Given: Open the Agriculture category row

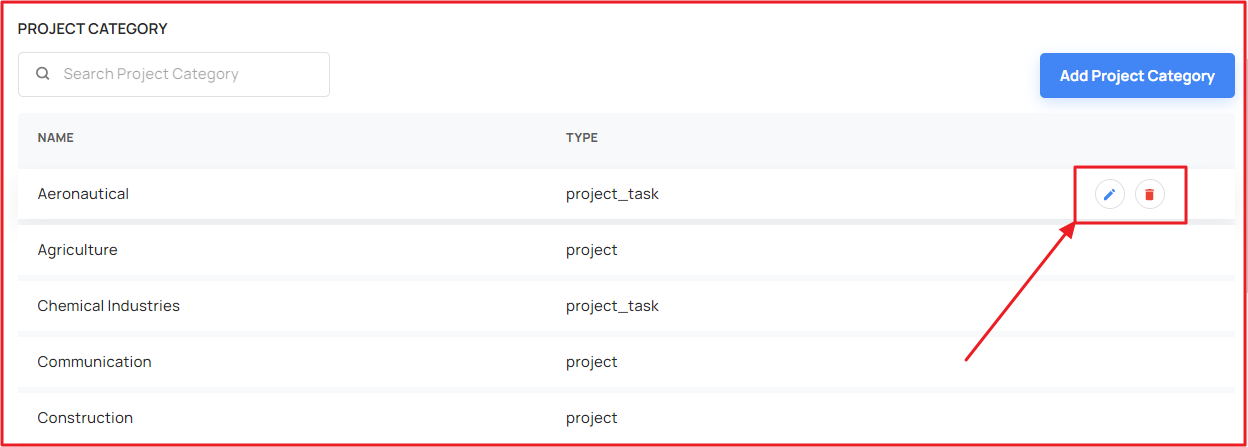Looking at the screenshot, I should tap(626, 250).
